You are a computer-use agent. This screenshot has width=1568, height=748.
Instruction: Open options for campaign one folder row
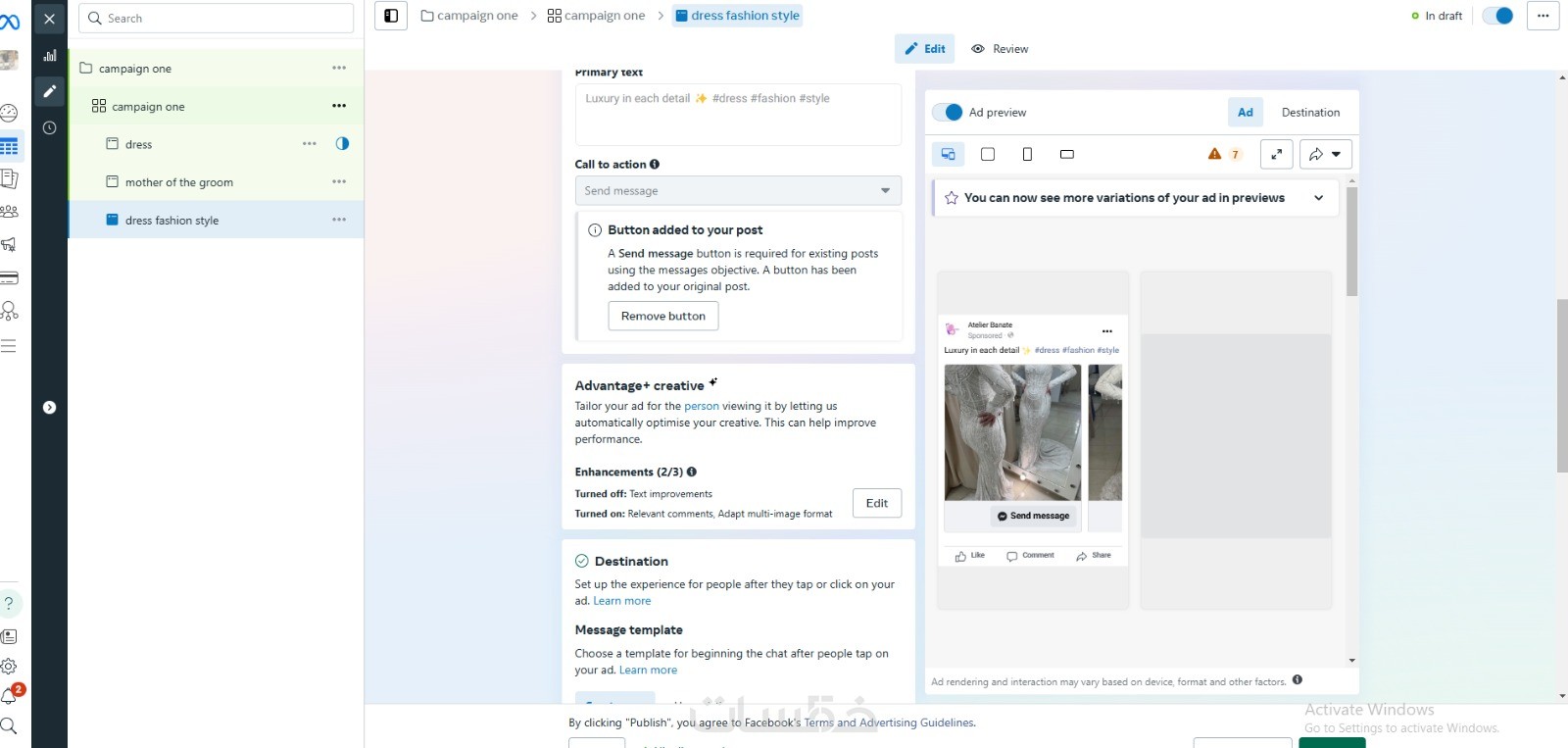(339, 68)
